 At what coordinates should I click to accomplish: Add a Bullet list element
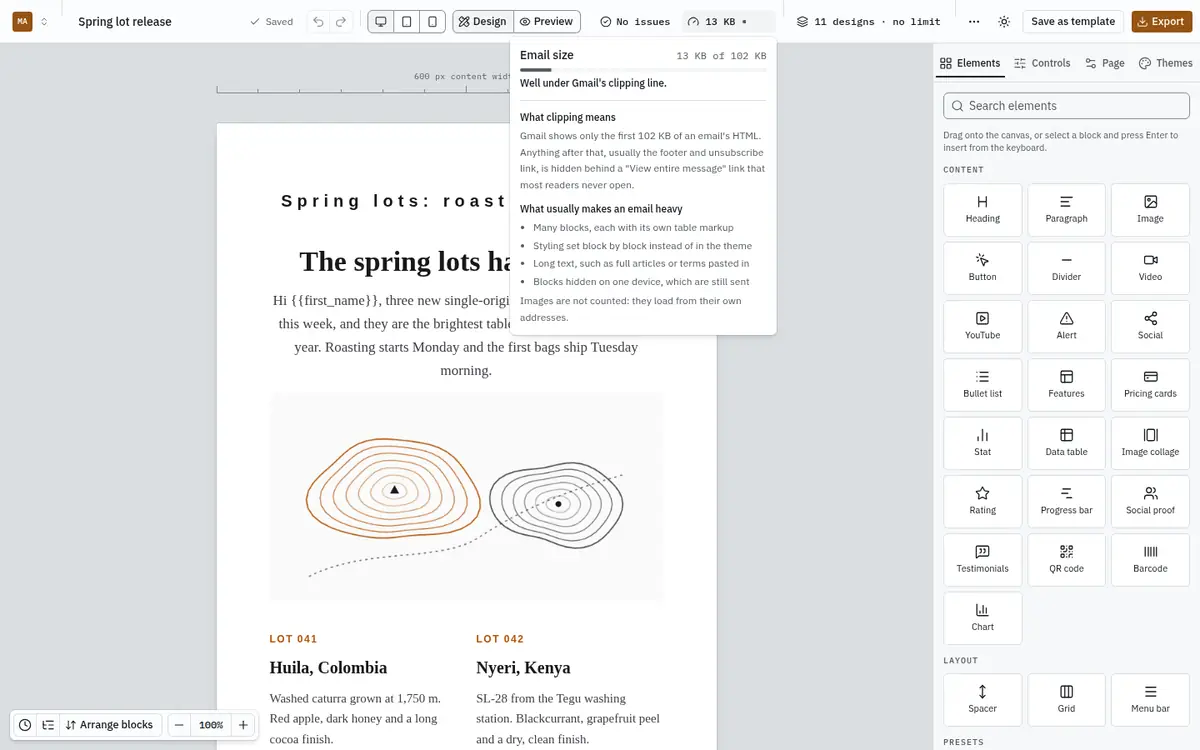[x=983, y=385]
